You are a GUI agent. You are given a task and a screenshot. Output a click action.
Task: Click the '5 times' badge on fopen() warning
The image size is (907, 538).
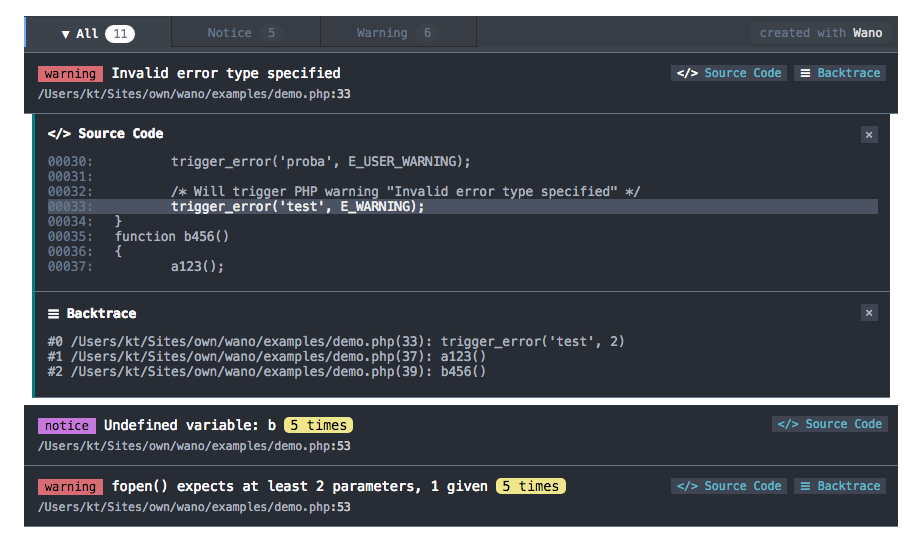[530, 486]
